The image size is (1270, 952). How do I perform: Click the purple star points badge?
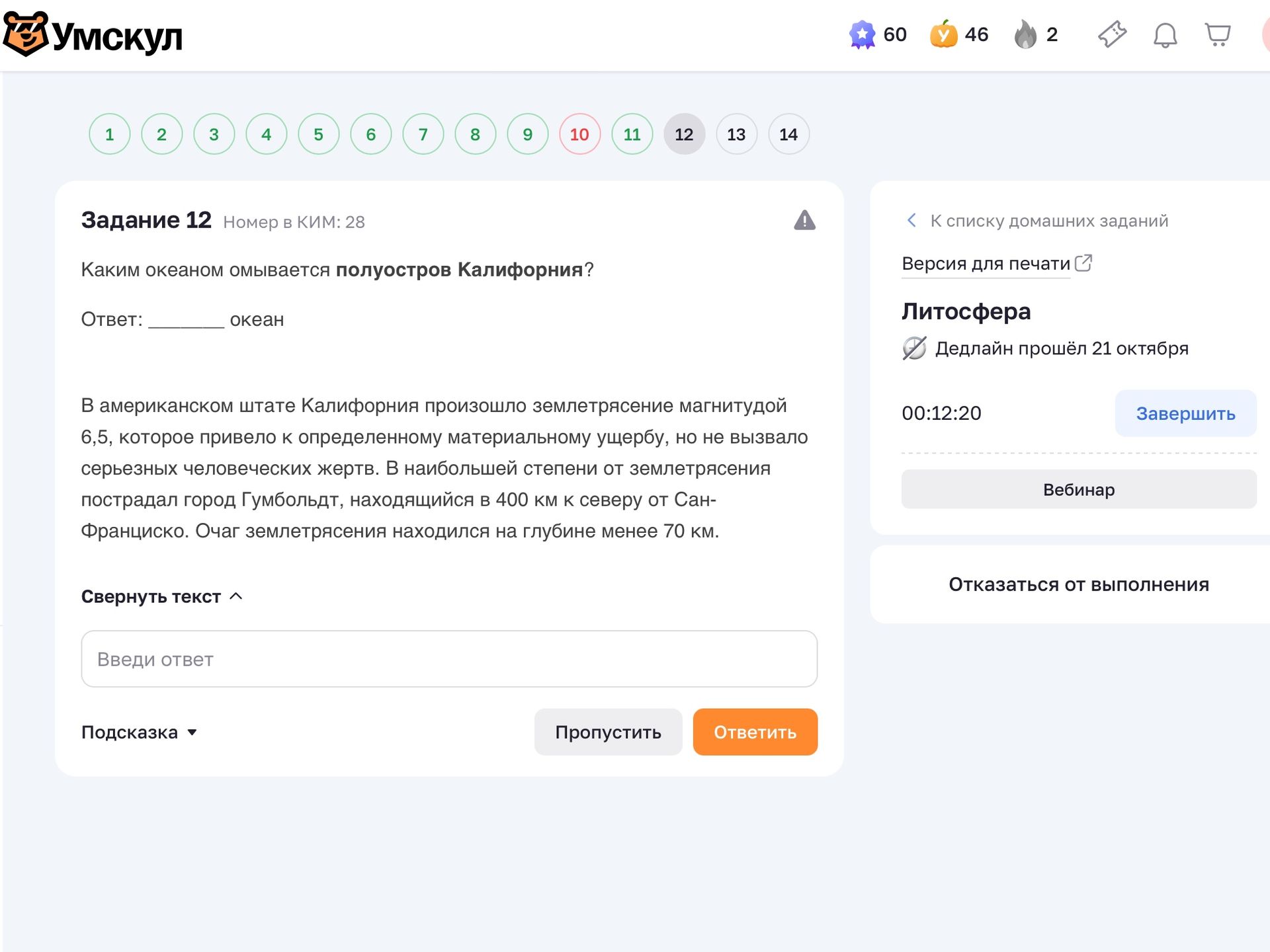pos(862,34)
